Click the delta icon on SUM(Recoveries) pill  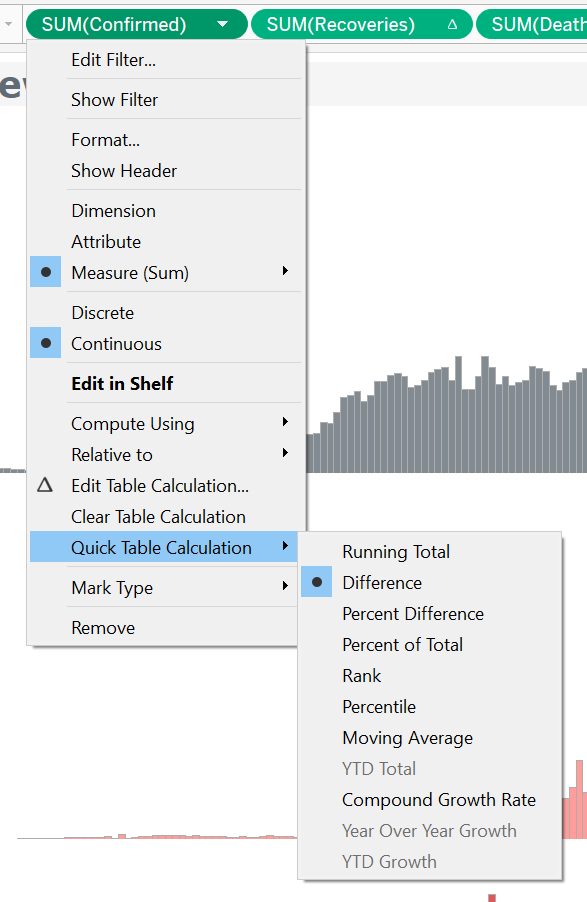[x=452, y=24]
